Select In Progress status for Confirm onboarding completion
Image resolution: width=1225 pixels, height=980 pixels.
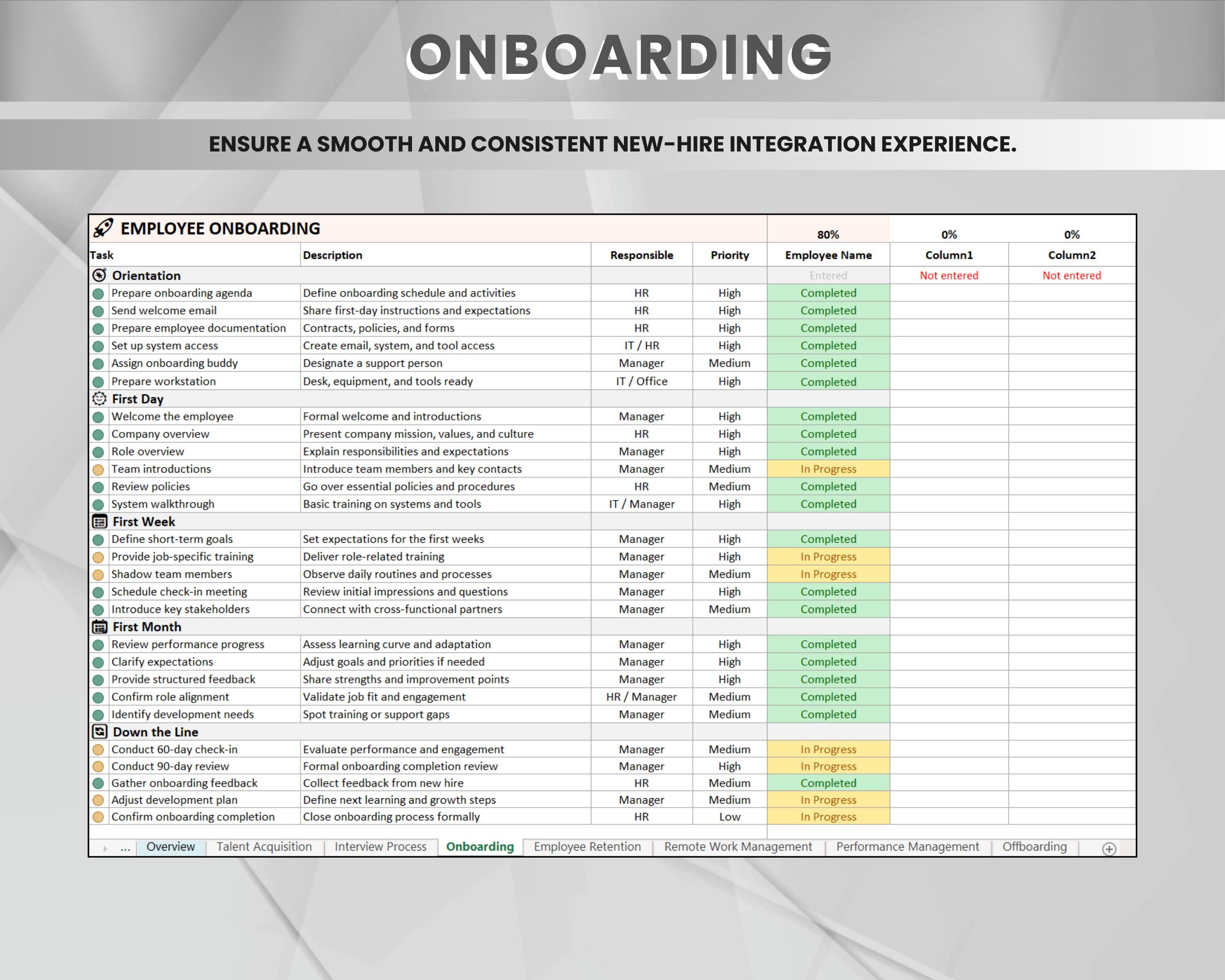click(829, 816)
